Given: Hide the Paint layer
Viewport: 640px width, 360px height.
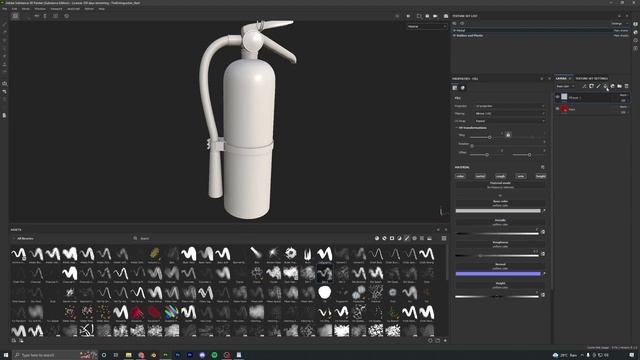Looking at the screenshot, I should pyautogui.click(x=558, y=109).
